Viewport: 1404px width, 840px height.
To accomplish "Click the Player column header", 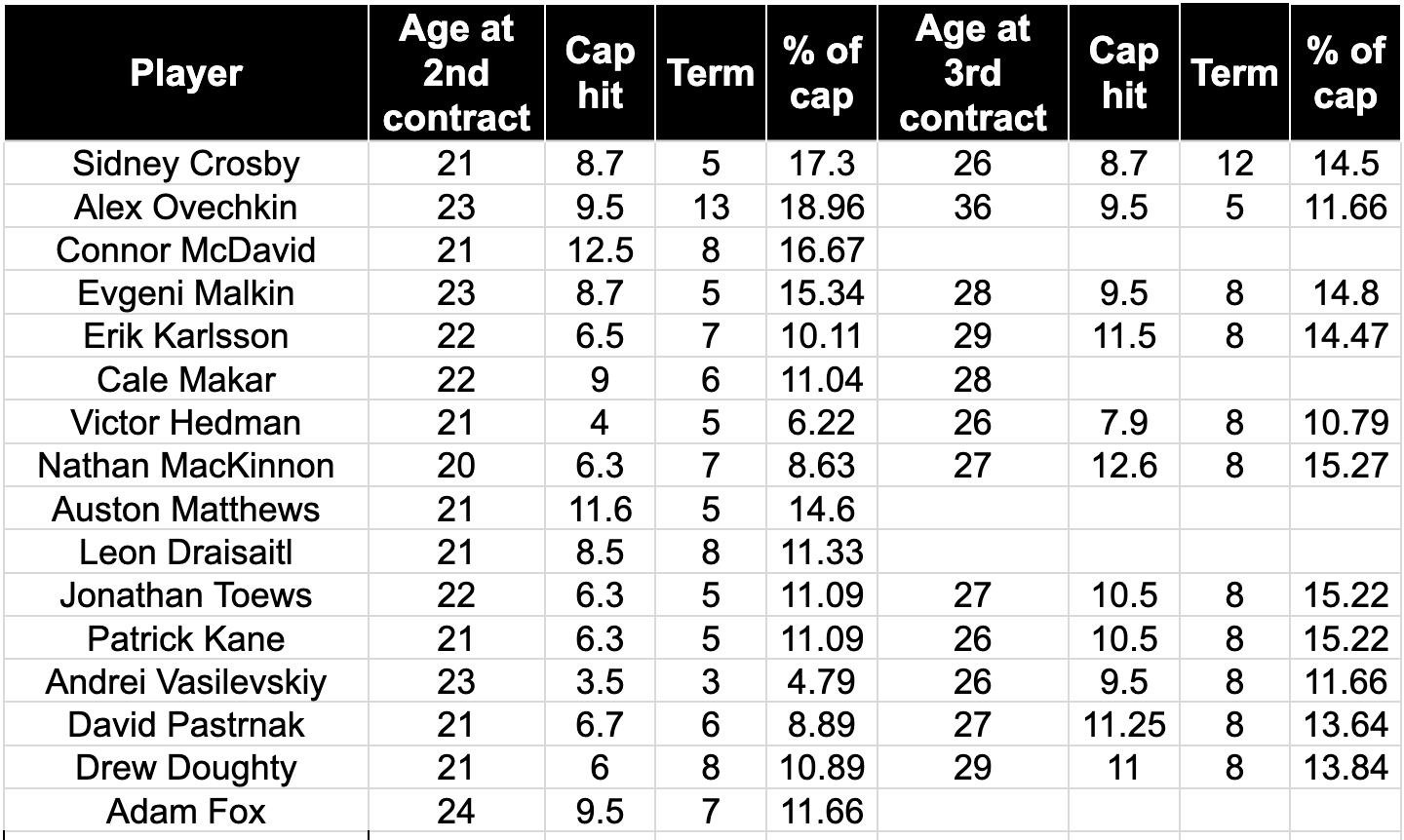I will 185,73.
